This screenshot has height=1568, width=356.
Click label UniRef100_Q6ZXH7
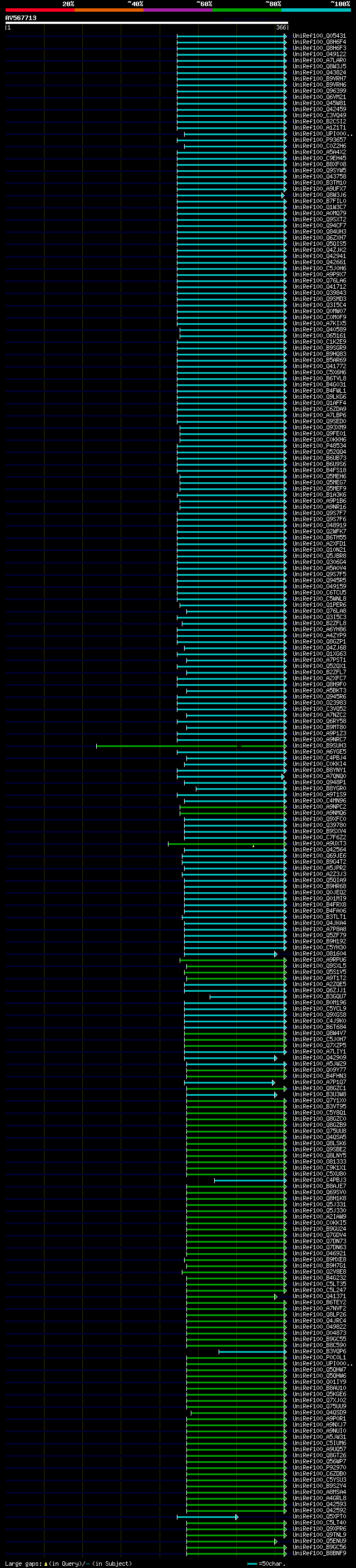[319, 238]
